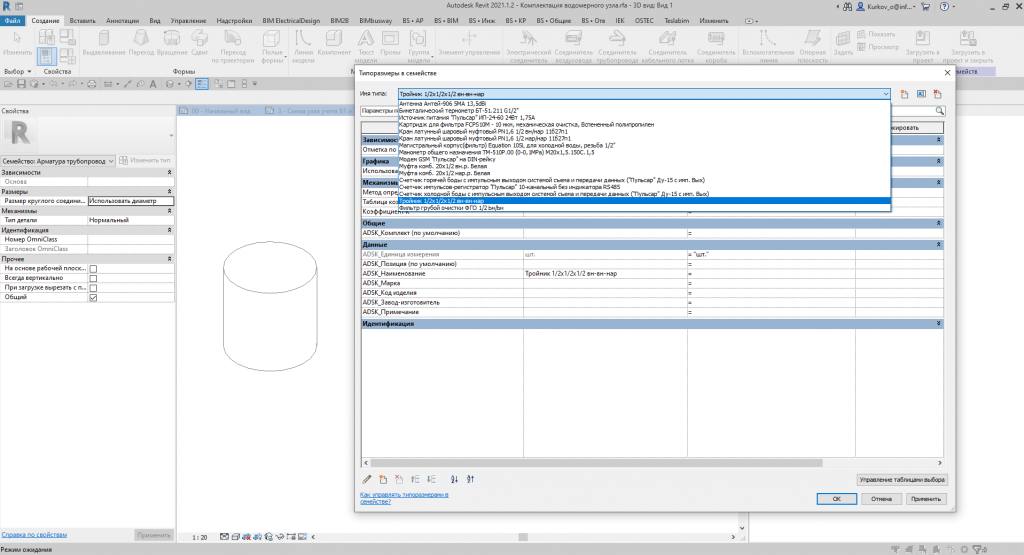Search parameters using magnifier icon
This screenshot has width=1024, height=555.
[939, 111]
